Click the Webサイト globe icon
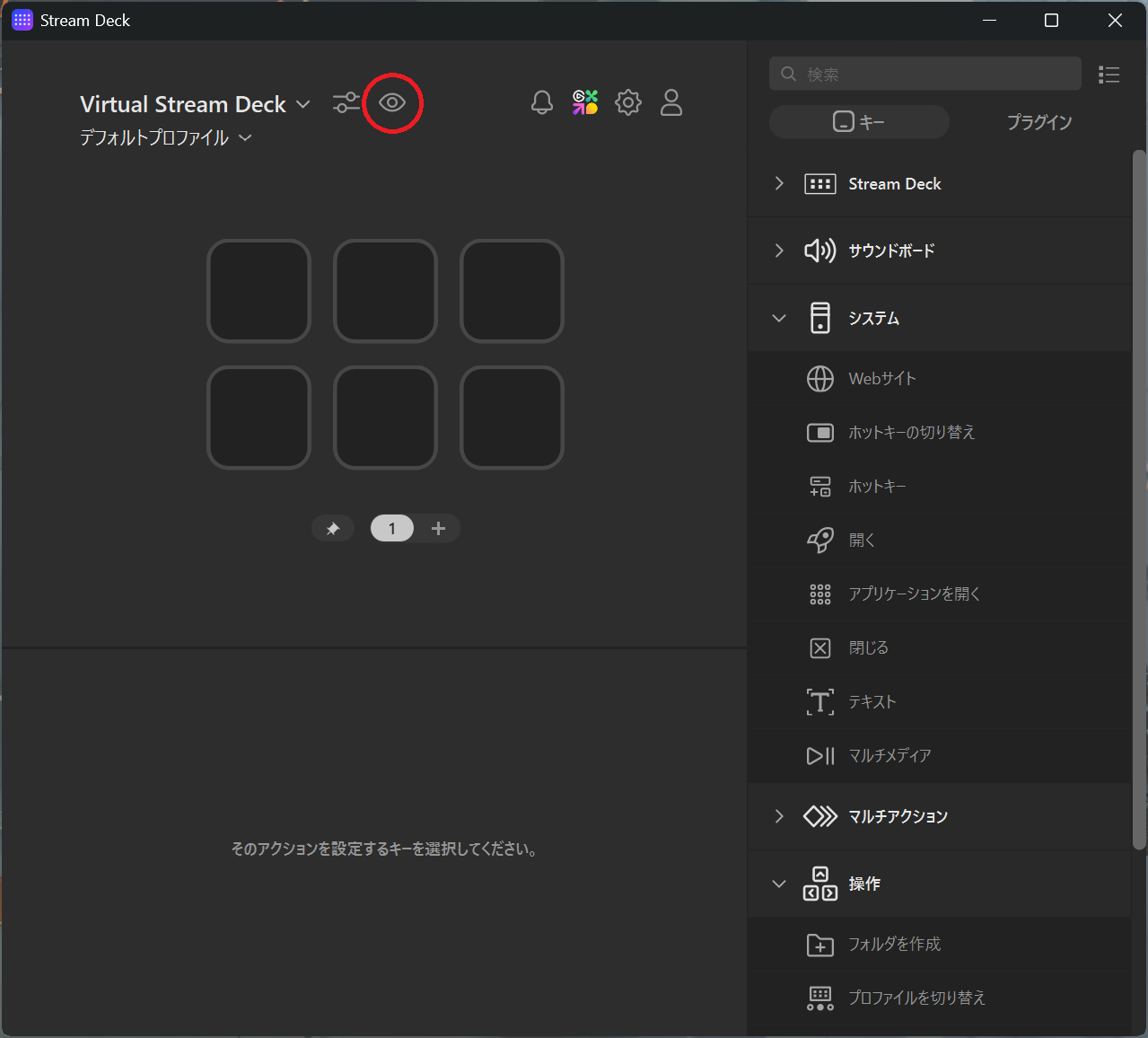The height and width of the screenshot is (1038, 1148). pos(820,379)
